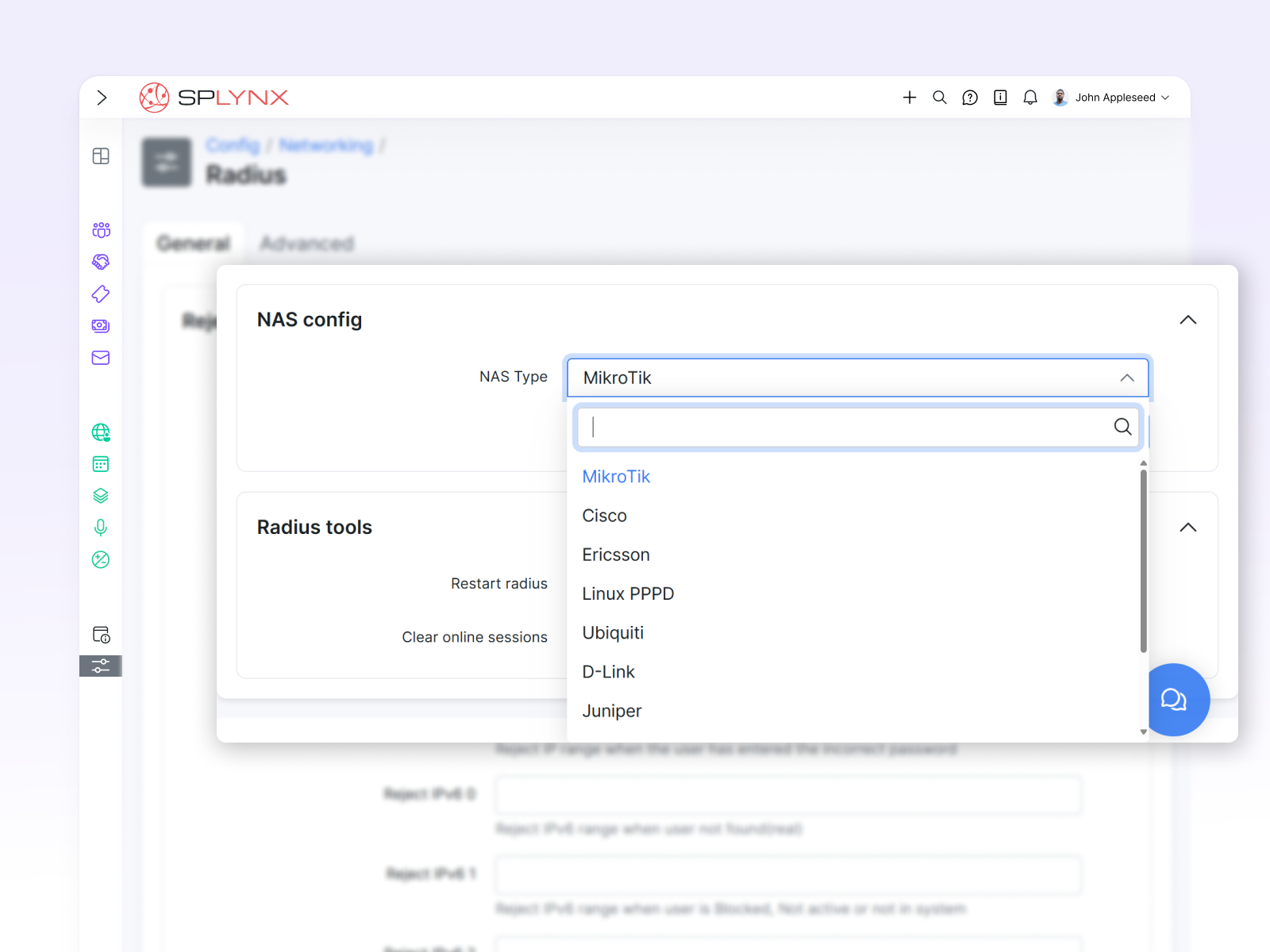Viewport: 1270px width, 952px height.
Task: Open the blue chat support bubble
Action: [1175, 700]
